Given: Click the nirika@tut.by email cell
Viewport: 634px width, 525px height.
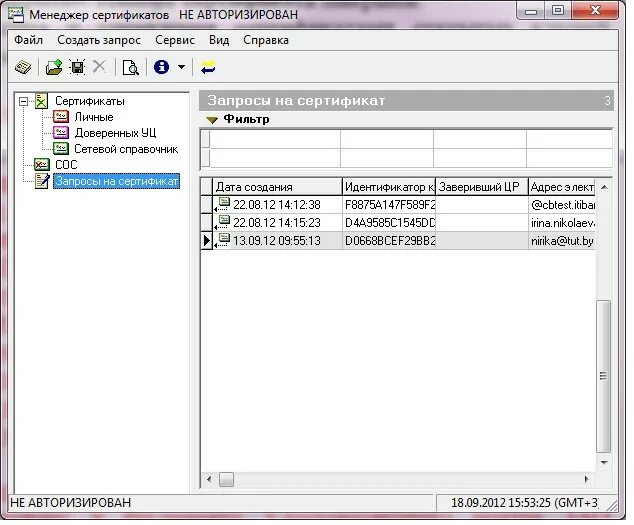Looking at the screenshot, I should tap(562, 241).
